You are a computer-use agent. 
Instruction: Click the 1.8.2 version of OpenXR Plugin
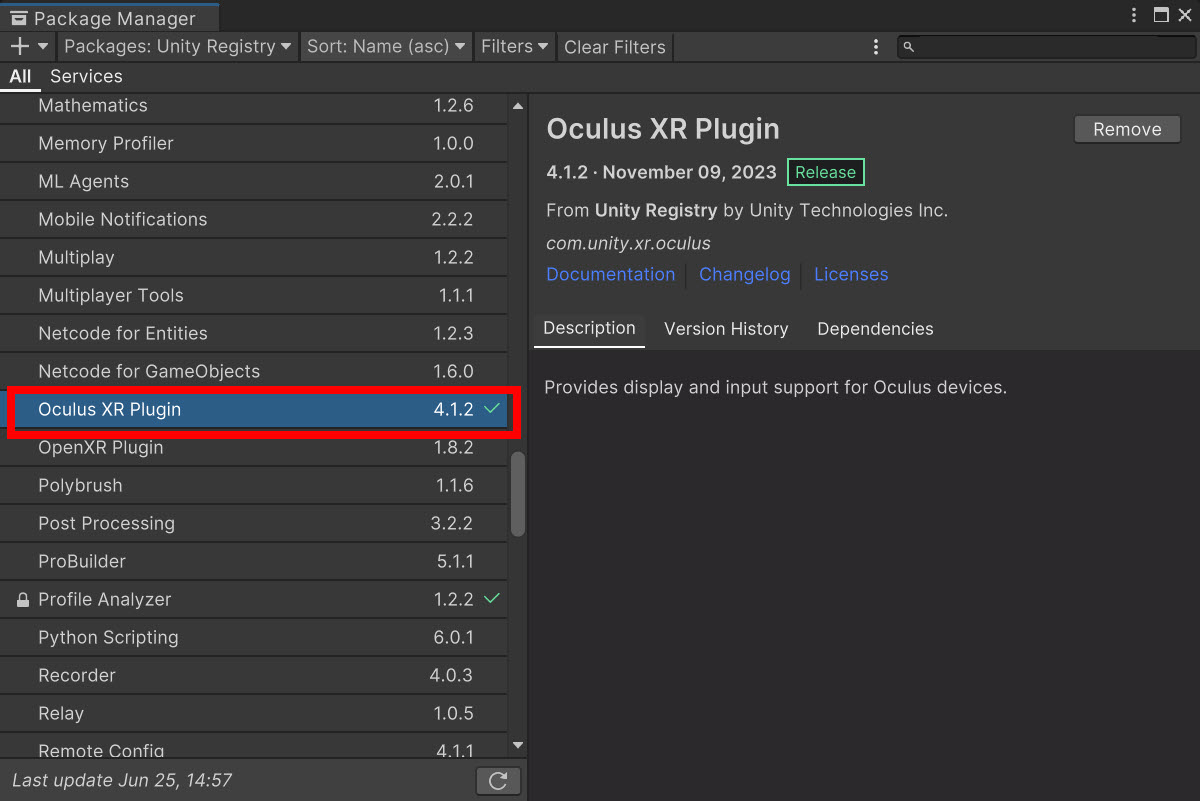(x=453, y=448)
